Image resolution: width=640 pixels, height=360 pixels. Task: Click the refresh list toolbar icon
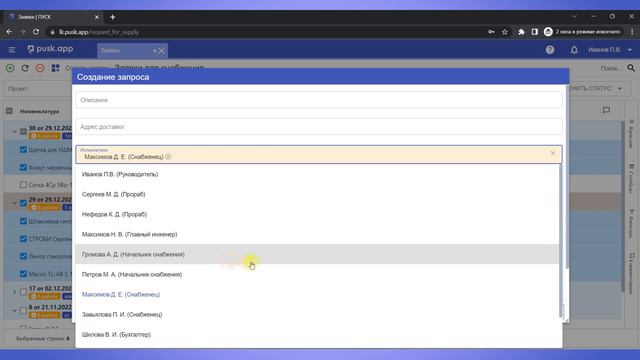pyautogui.click(x=25, y=68)
